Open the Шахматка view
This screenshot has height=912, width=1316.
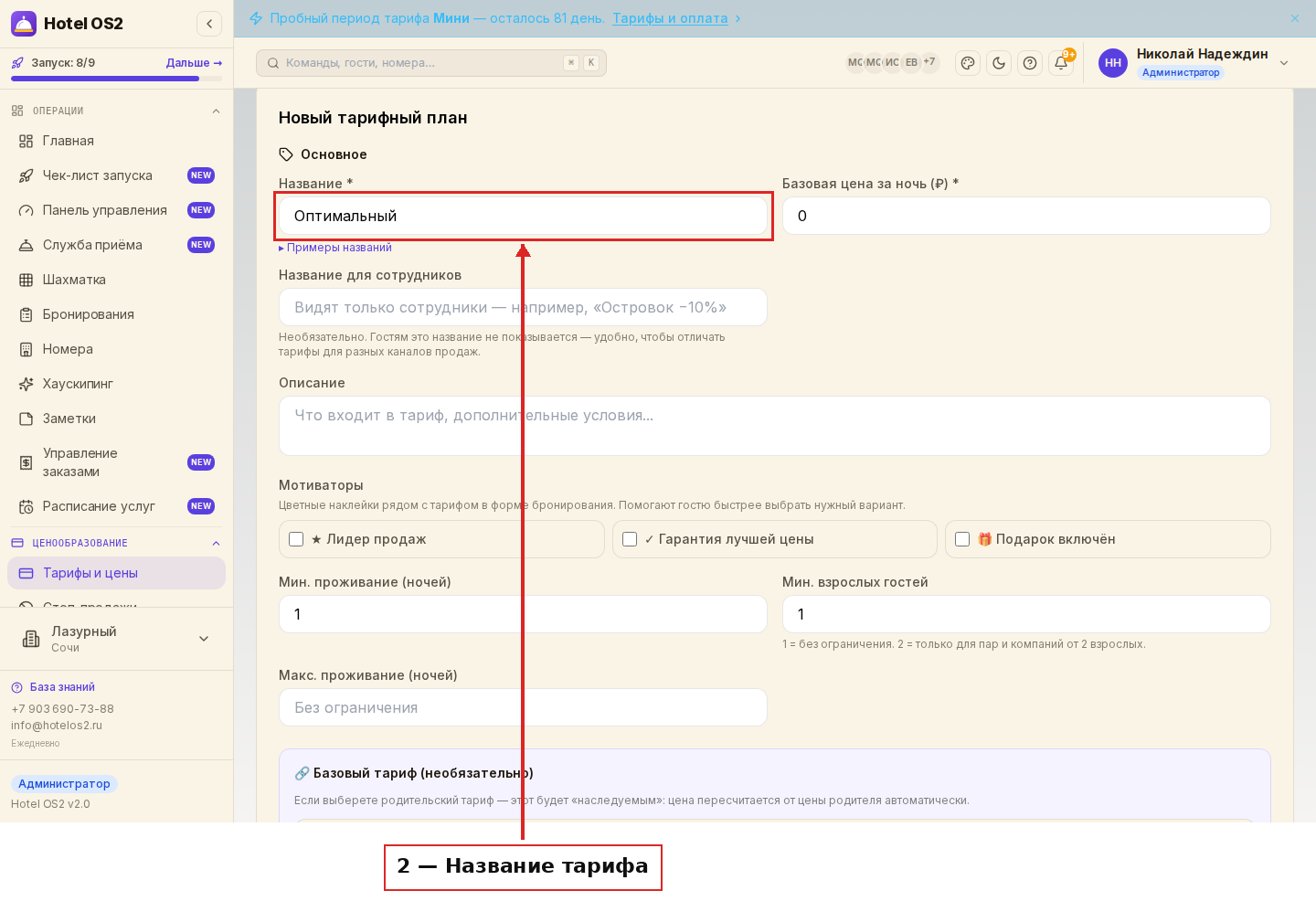pos(116,280)
